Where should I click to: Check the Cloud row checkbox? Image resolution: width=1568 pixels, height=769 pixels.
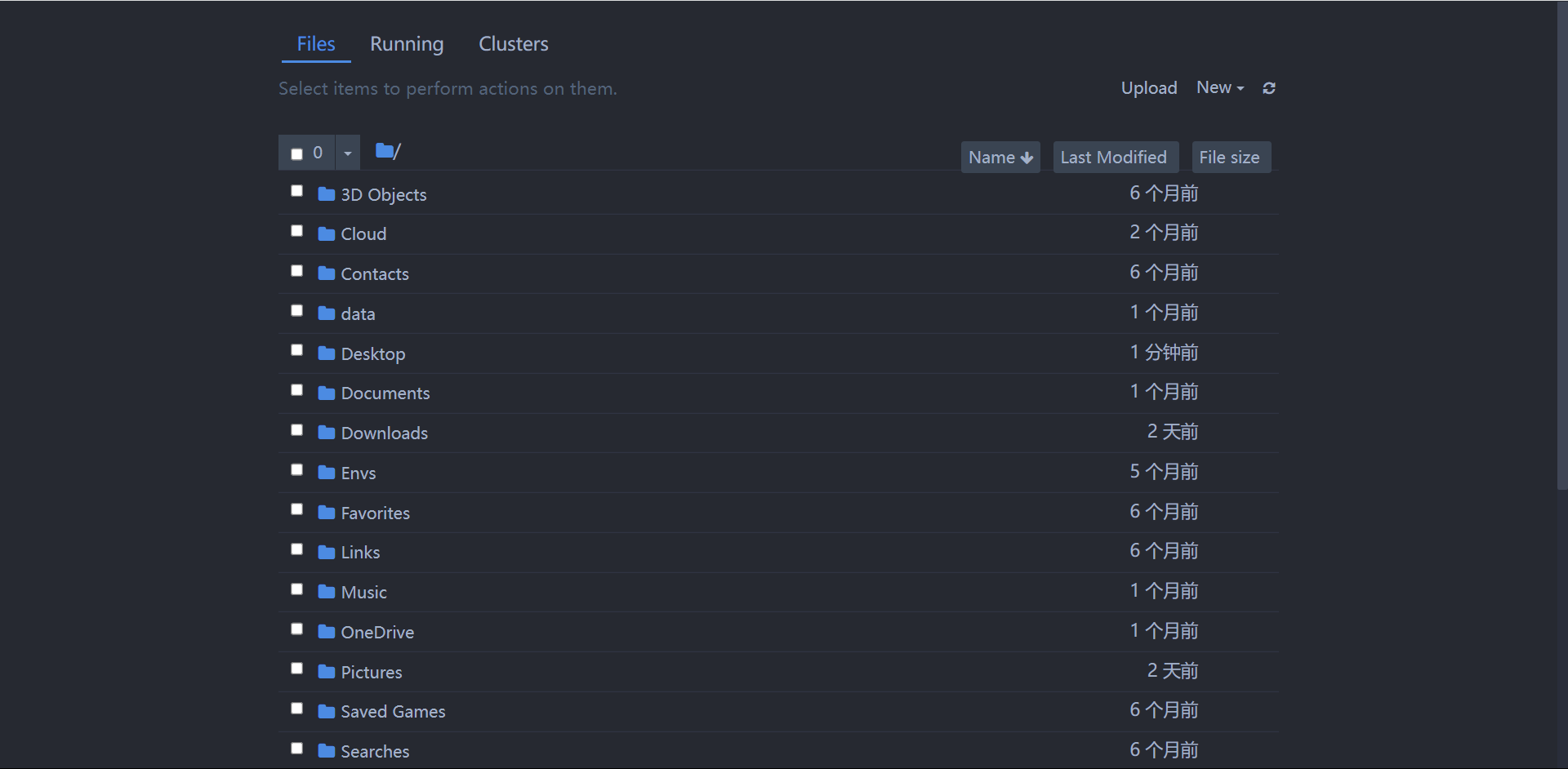point(297,231)
